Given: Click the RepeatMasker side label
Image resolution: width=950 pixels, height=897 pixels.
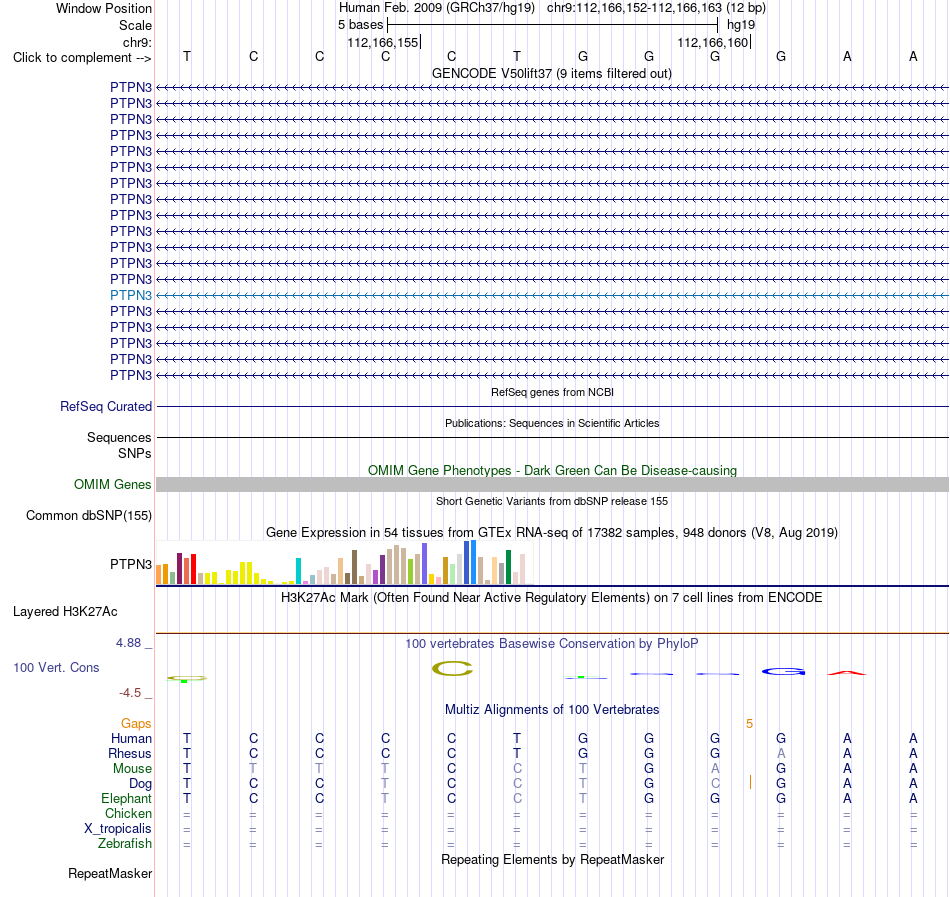Looking at the screenshot, I should pos(110,873).
